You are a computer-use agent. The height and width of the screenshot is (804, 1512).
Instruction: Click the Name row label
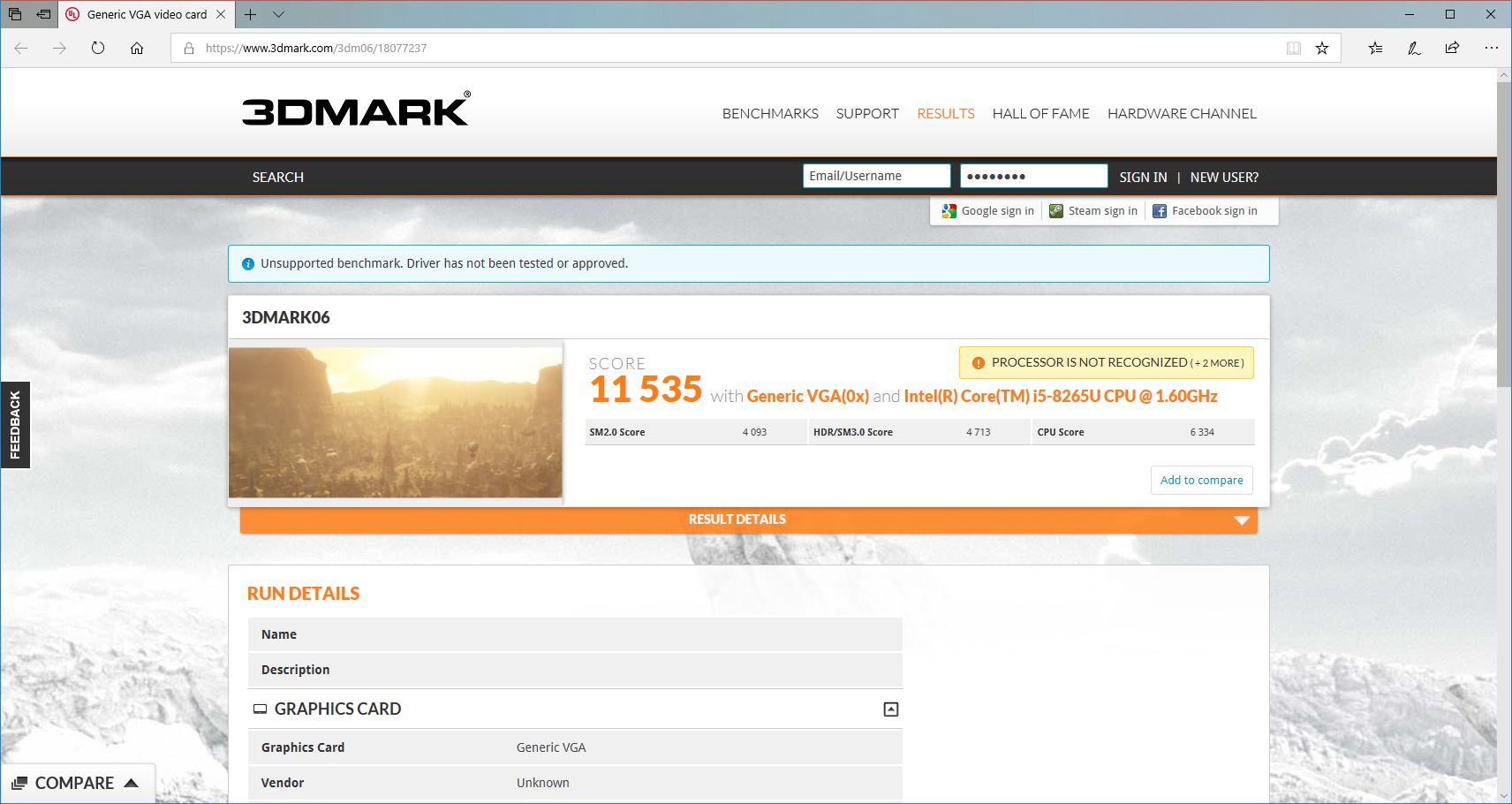(x=279, y=634)
